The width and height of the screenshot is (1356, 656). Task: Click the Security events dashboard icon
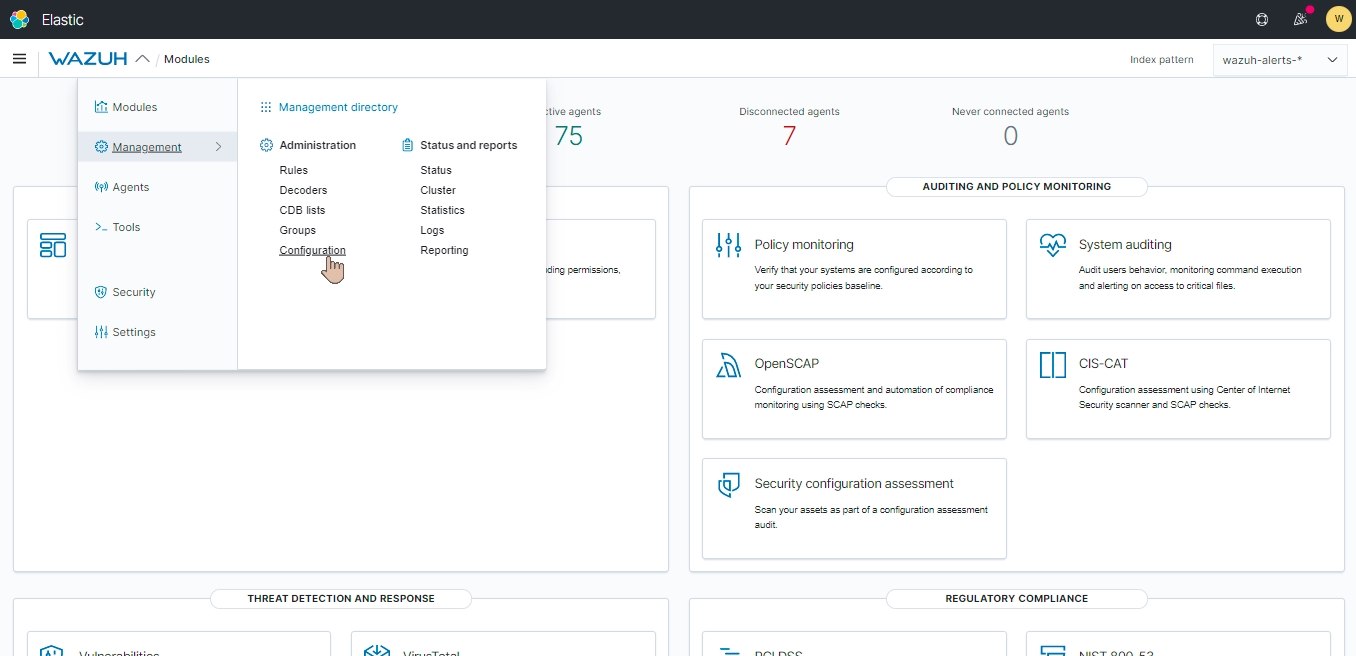(53, 245)
